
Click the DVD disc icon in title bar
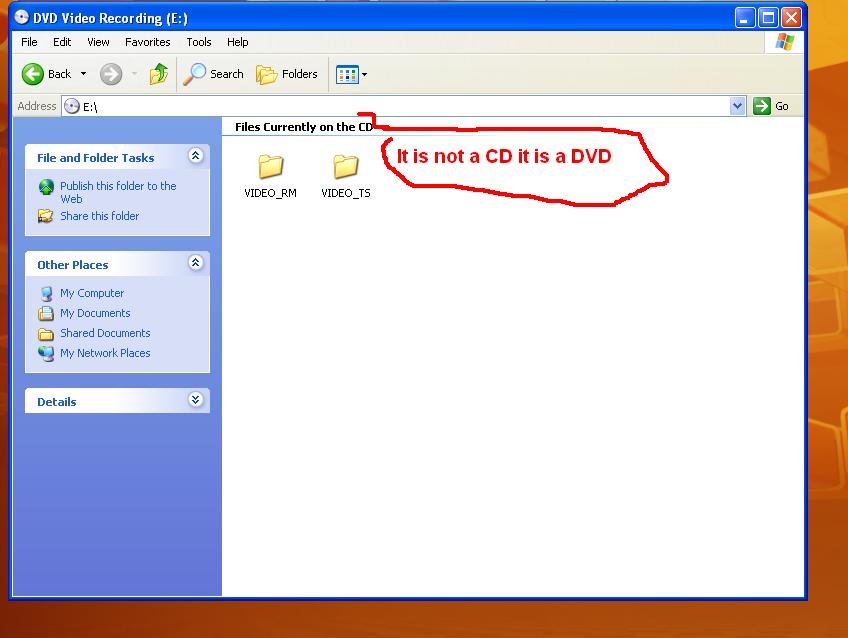coord(22,17)
